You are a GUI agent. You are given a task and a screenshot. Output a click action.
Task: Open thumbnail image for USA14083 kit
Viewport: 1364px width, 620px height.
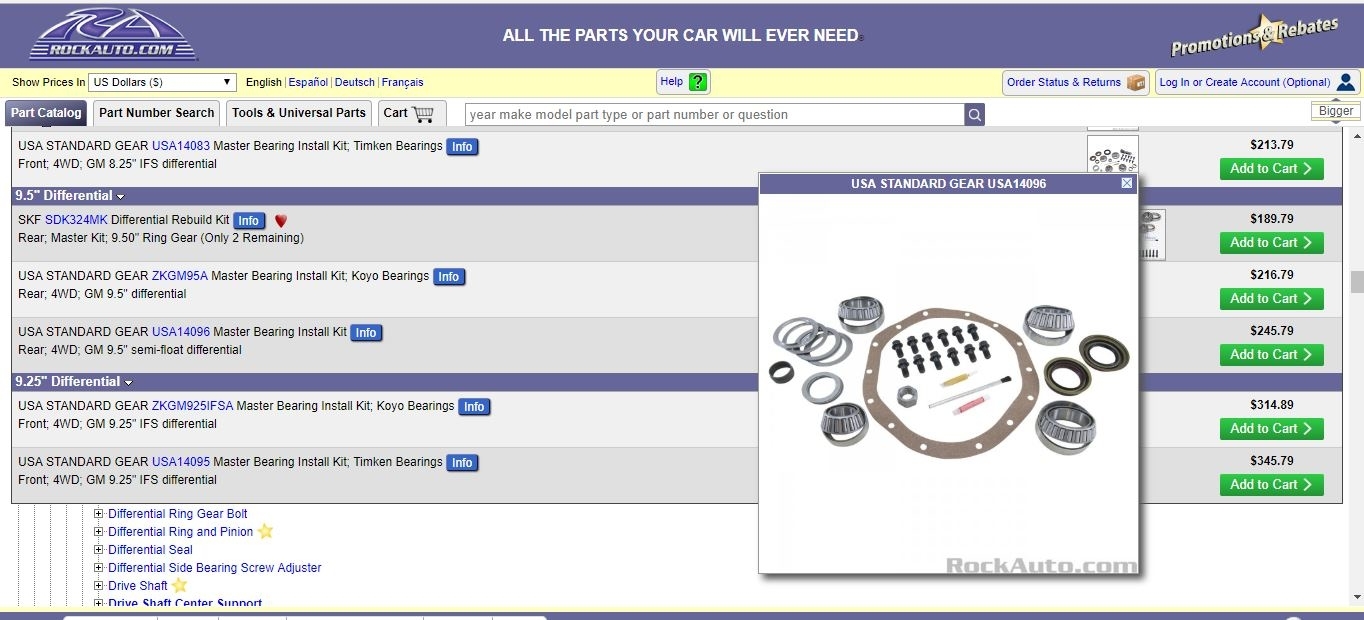[x=1113, y=155]
